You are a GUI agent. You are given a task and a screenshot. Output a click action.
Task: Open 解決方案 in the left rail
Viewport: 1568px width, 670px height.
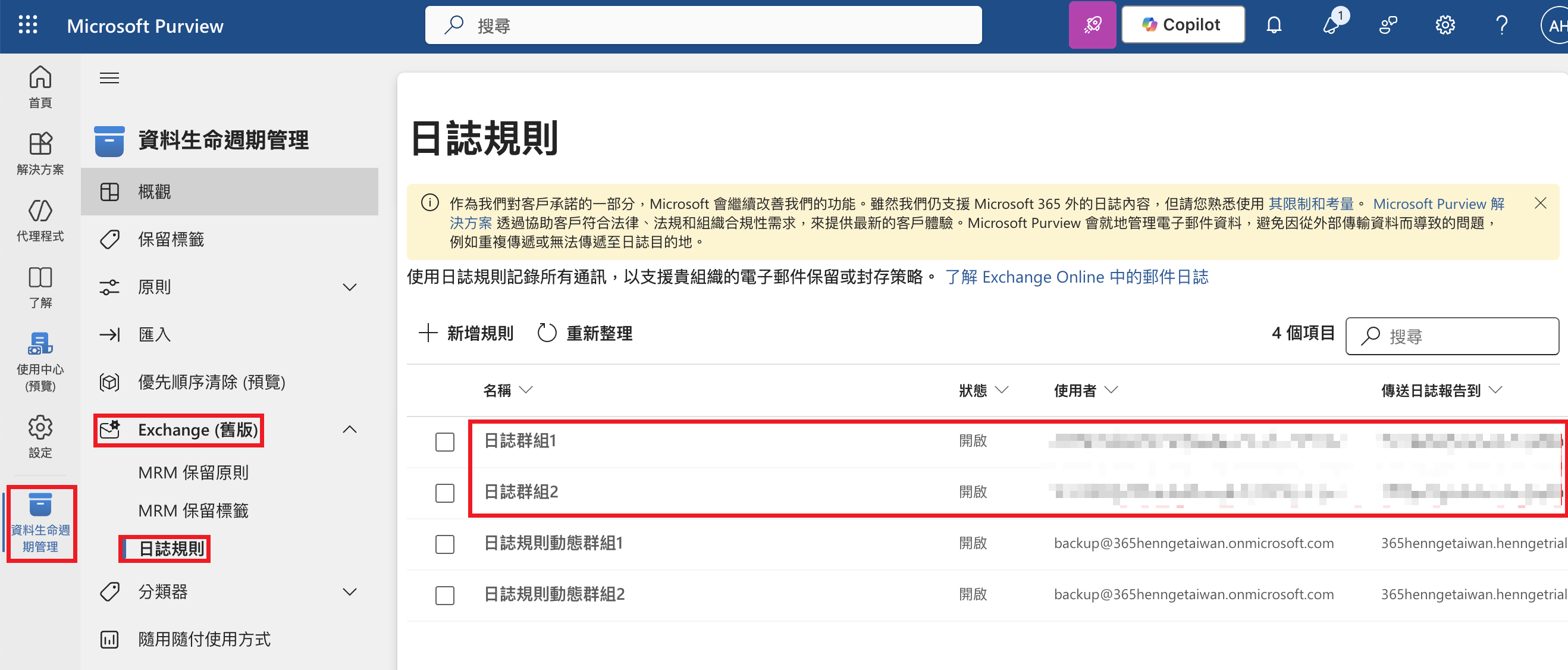[x=40, y=154]
